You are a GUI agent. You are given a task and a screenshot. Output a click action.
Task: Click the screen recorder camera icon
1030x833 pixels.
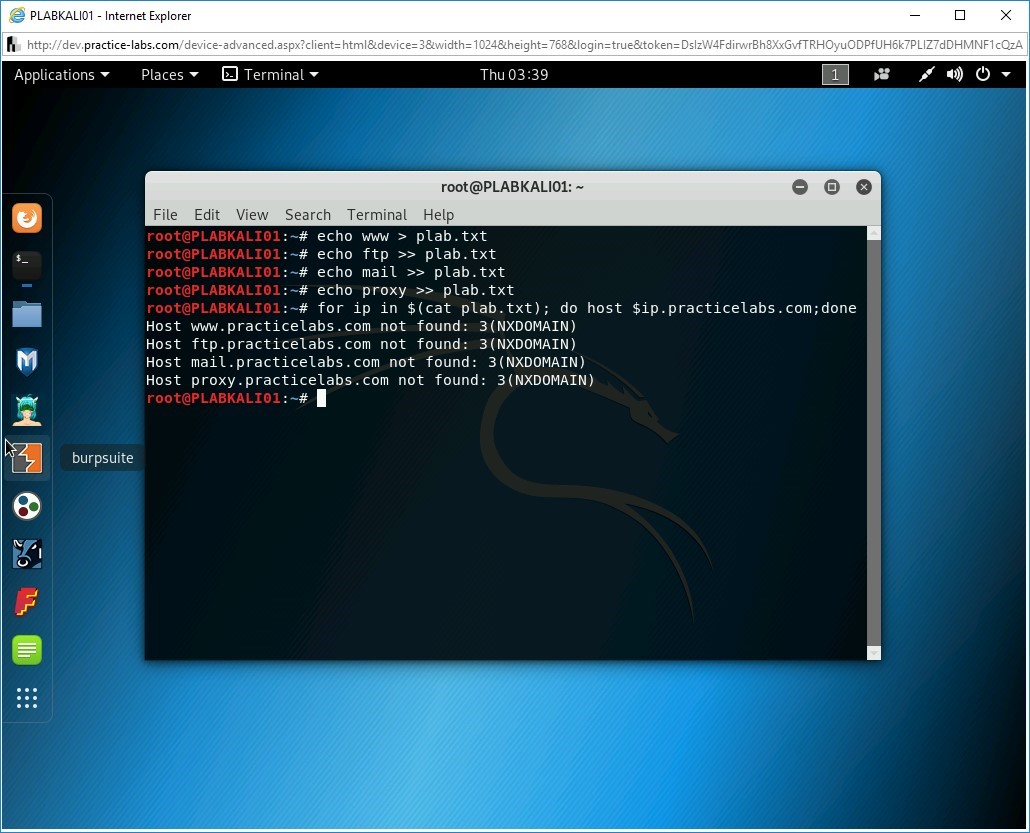(x=882, y=75)
